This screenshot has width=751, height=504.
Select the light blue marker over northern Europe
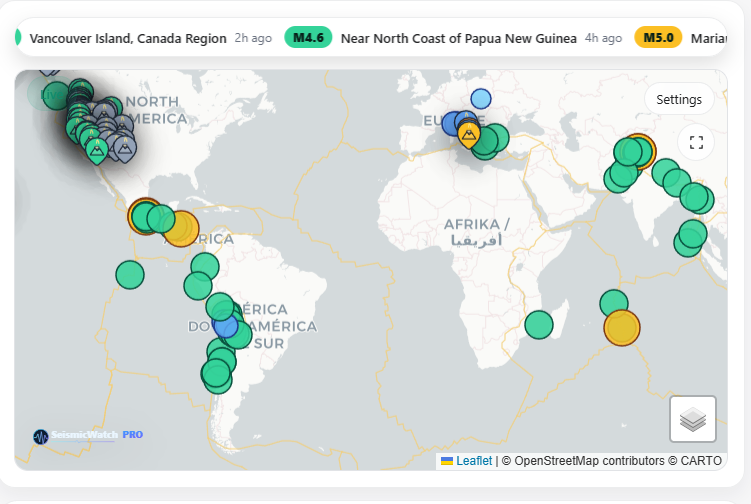(x=481, y=98)
